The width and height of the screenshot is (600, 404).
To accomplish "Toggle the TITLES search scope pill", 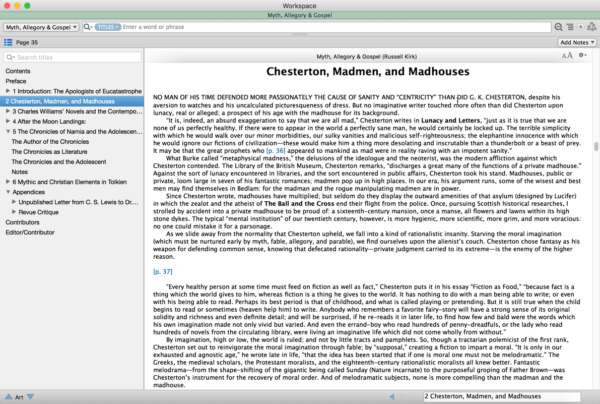I will coord(107,27).
